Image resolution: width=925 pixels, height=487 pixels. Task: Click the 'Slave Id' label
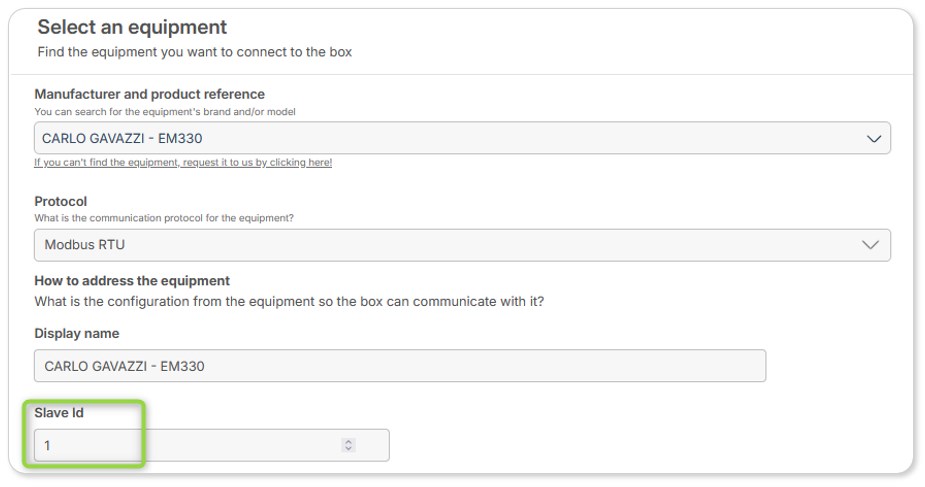tap(59, 413)
